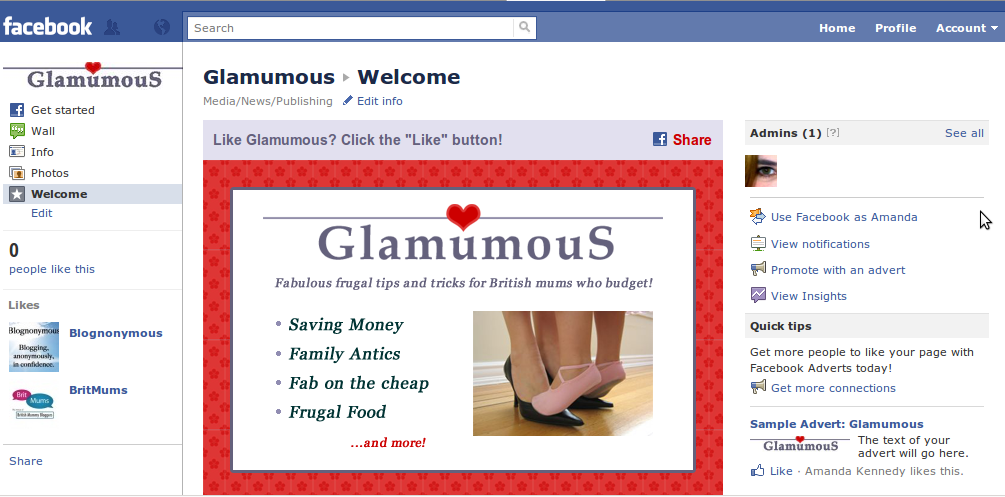Open the Account dropdown menu
Screen dimensions: 1005x497
tap(967, 28)
